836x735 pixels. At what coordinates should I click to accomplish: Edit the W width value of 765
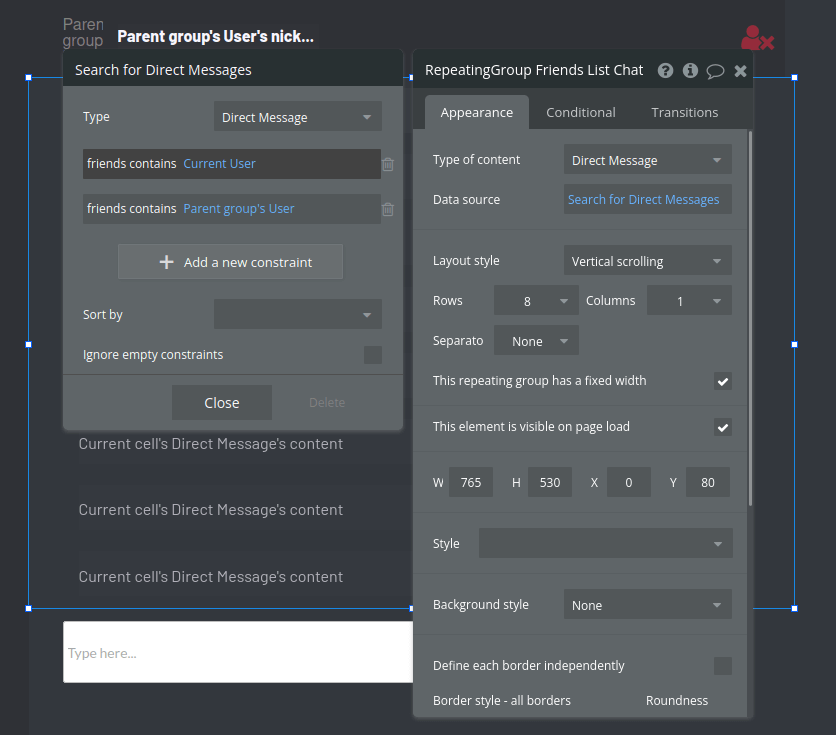[x=470, y=482]
